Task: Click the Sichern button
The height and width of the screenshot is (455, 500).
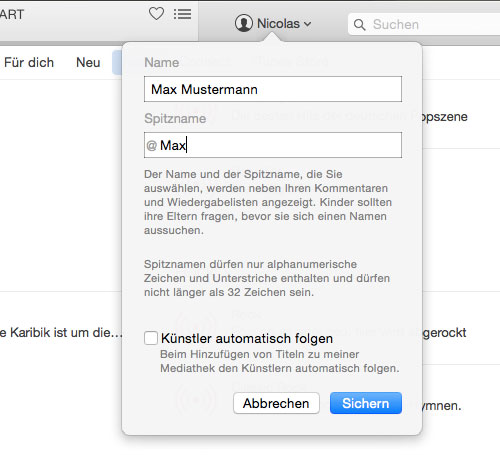Action: point(366,403)
